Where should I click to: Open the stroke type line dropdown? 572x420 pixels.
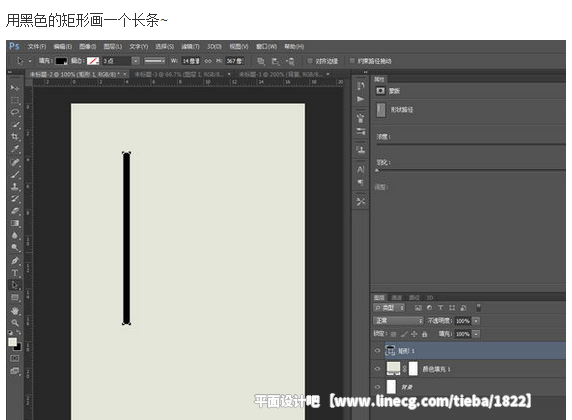155,61
